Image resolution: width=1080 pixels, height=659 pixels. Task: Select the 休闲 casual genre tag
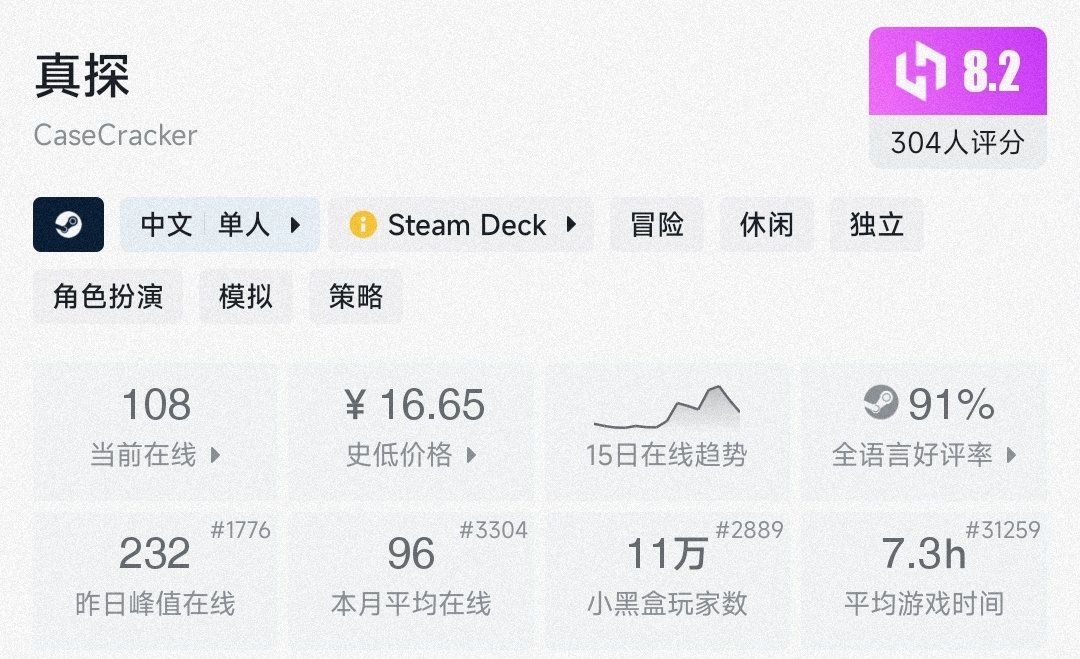click(x=767, y=225)
